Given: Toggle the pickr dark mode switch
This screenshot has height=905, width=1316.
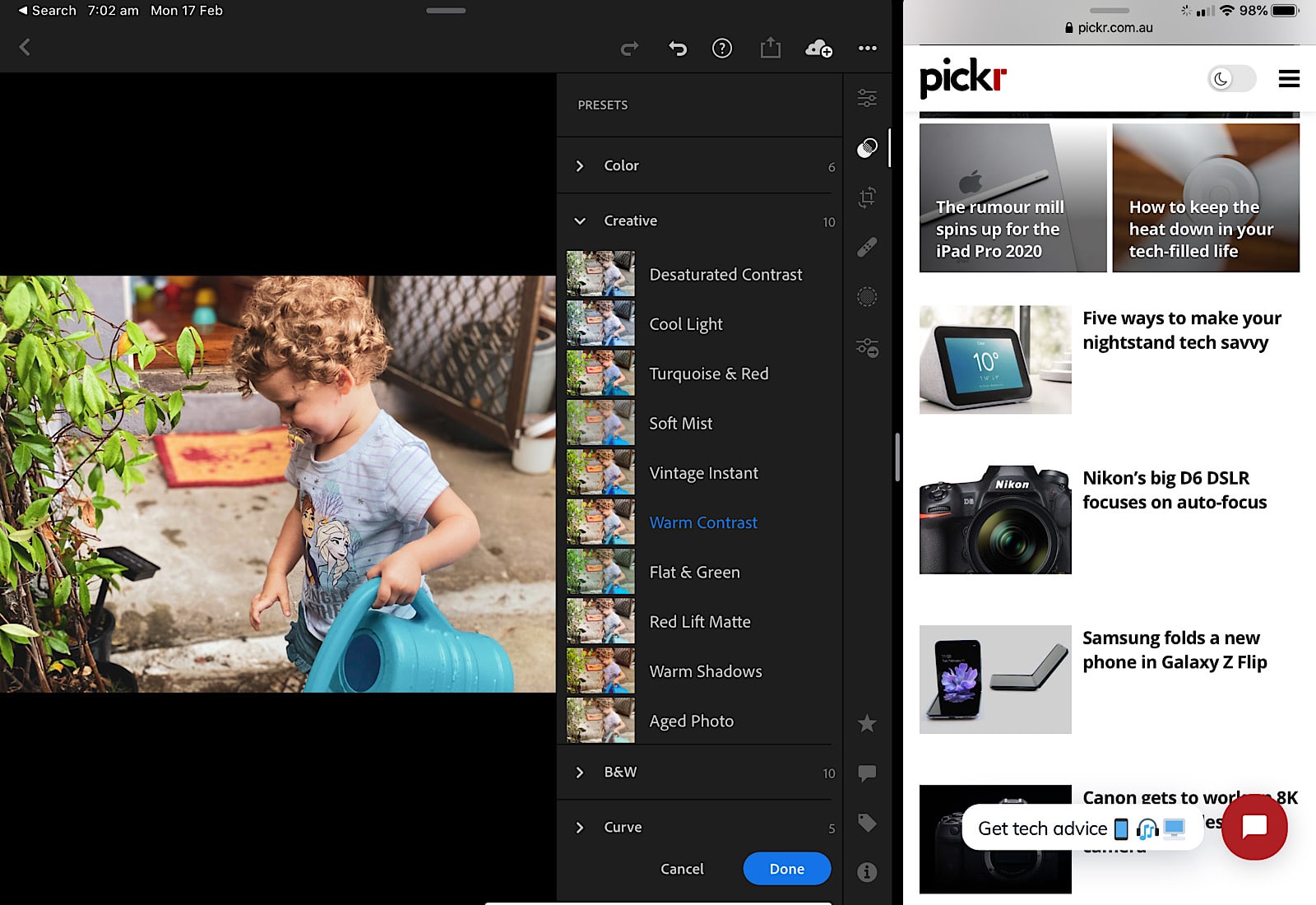Looking at the screenshot, I should click(x=1231, y=79).
